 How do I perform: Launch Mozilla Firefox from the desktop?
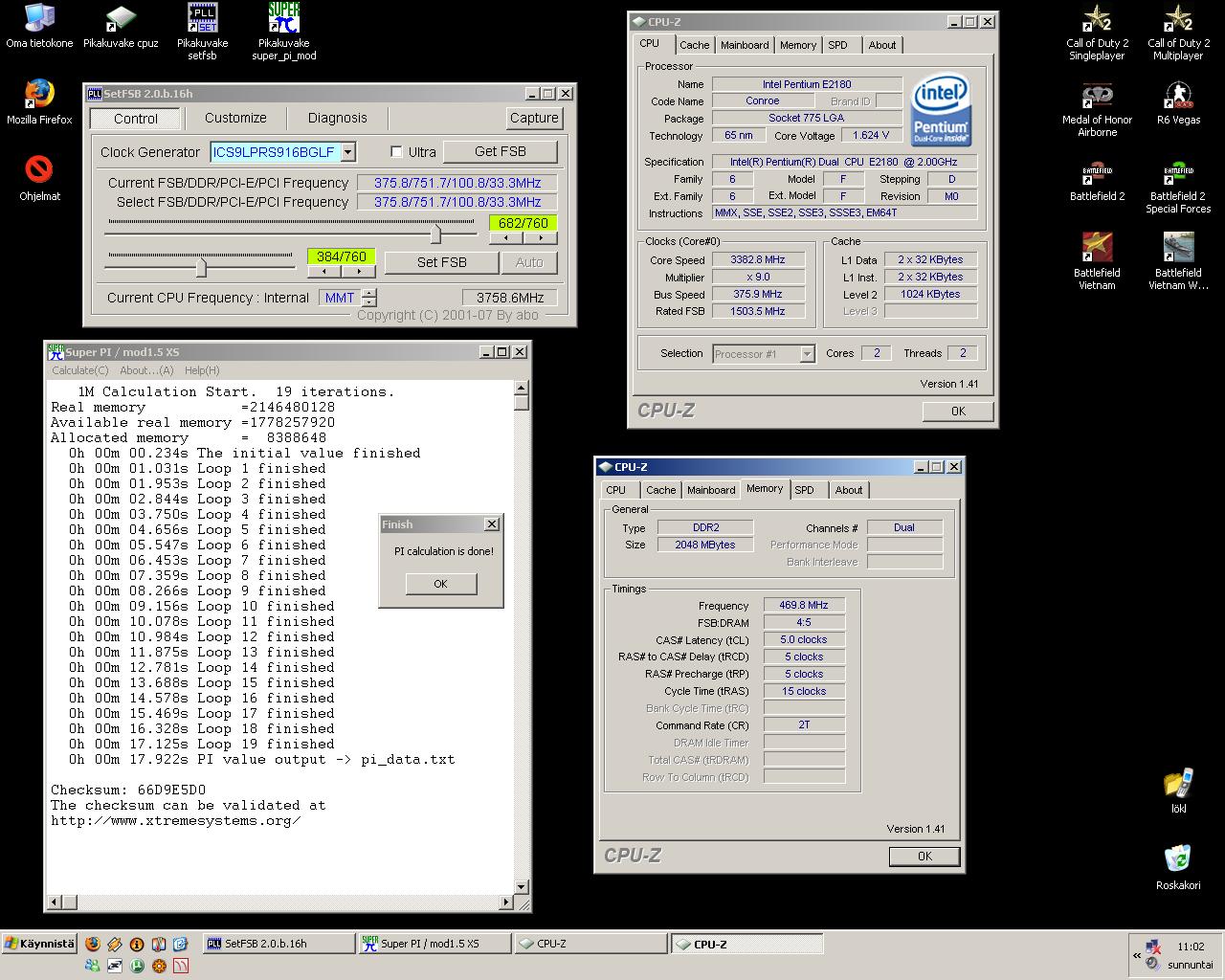pyautogui.click(x=38, y=102)
